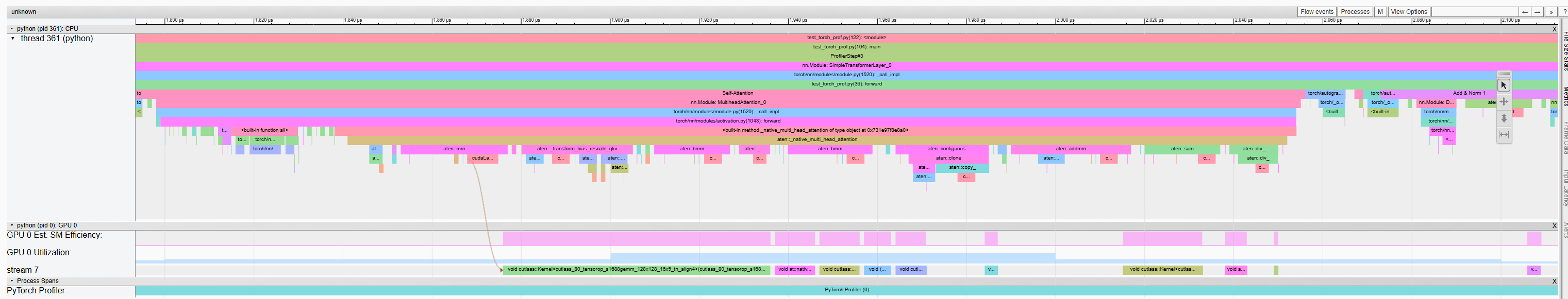Select the 'void at::nativ...' GPU kernel slice

[794, 269]
